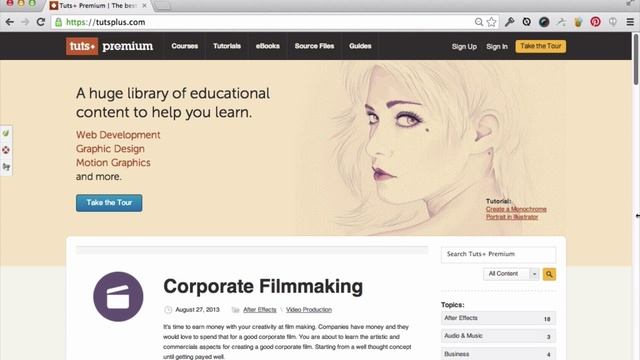The height and width of the screenshot is (360, 640).
Task: Expand the All Content dropdown
Action: pos(511,274)
